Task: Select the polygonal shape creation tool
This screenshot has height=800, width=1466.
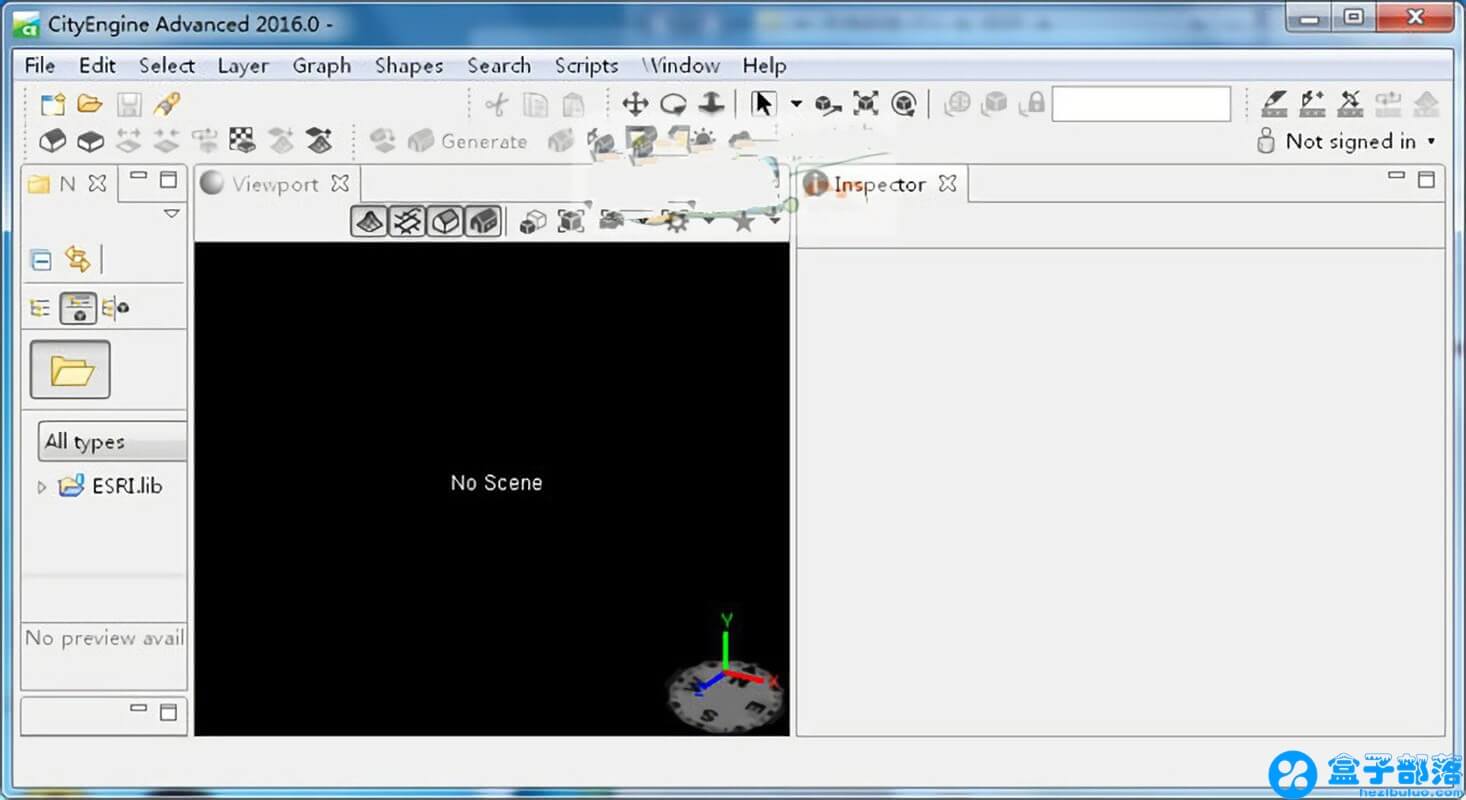Action: click(1274, 104)
